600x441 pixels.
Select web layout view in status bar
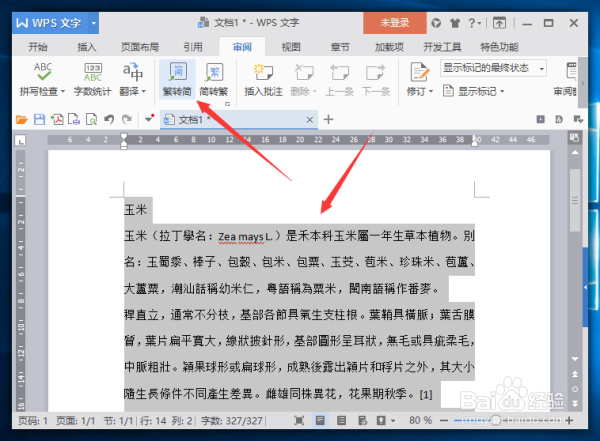[x=362, y=421]
